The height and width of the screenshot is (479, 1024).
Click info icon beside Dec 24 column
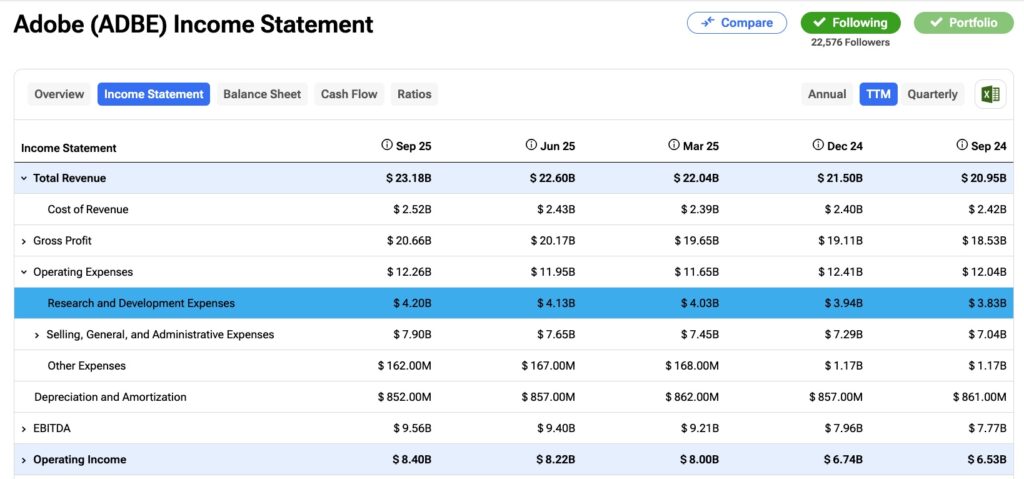pyautogui.click(x=818, y=145)
